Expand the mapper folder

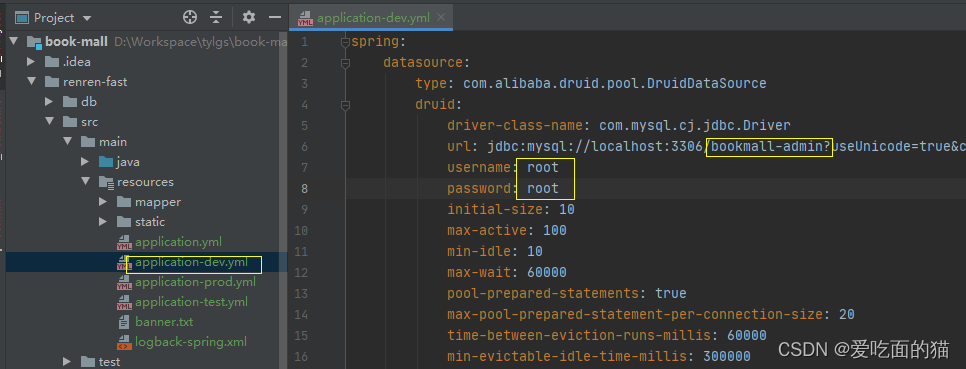[x=103, y=202]
